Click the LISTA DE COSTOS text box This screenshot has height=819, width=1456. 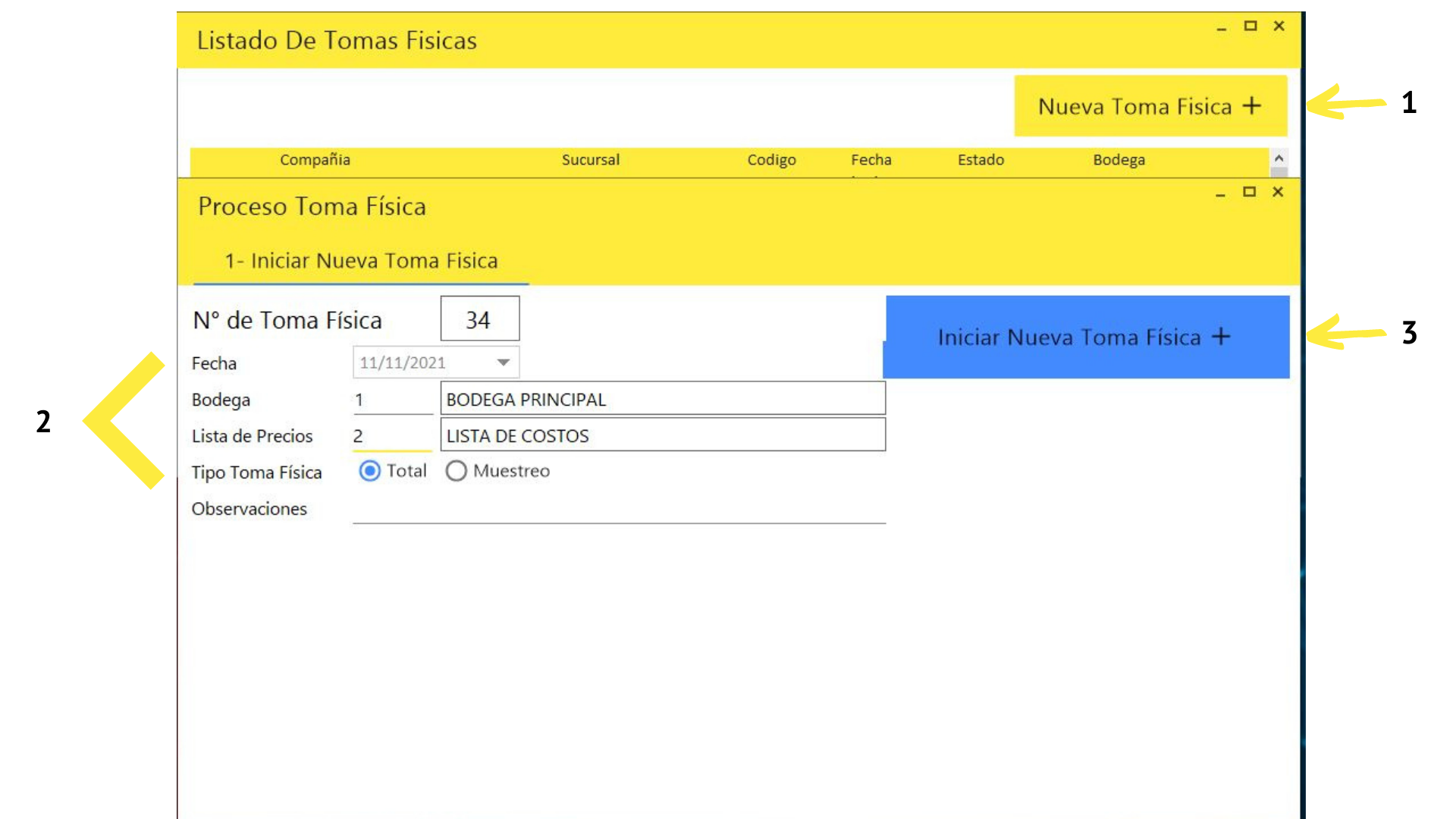(x=662, y=435)
